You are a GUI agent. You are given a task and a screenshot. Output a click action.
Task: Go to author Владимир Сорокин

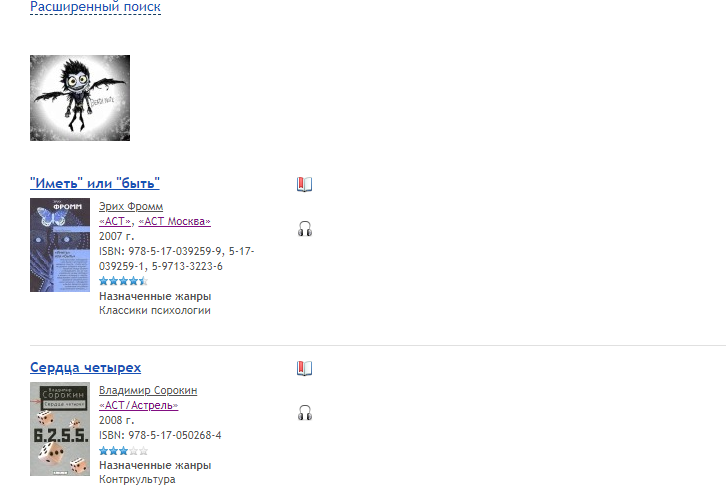(x=148, y=390)
